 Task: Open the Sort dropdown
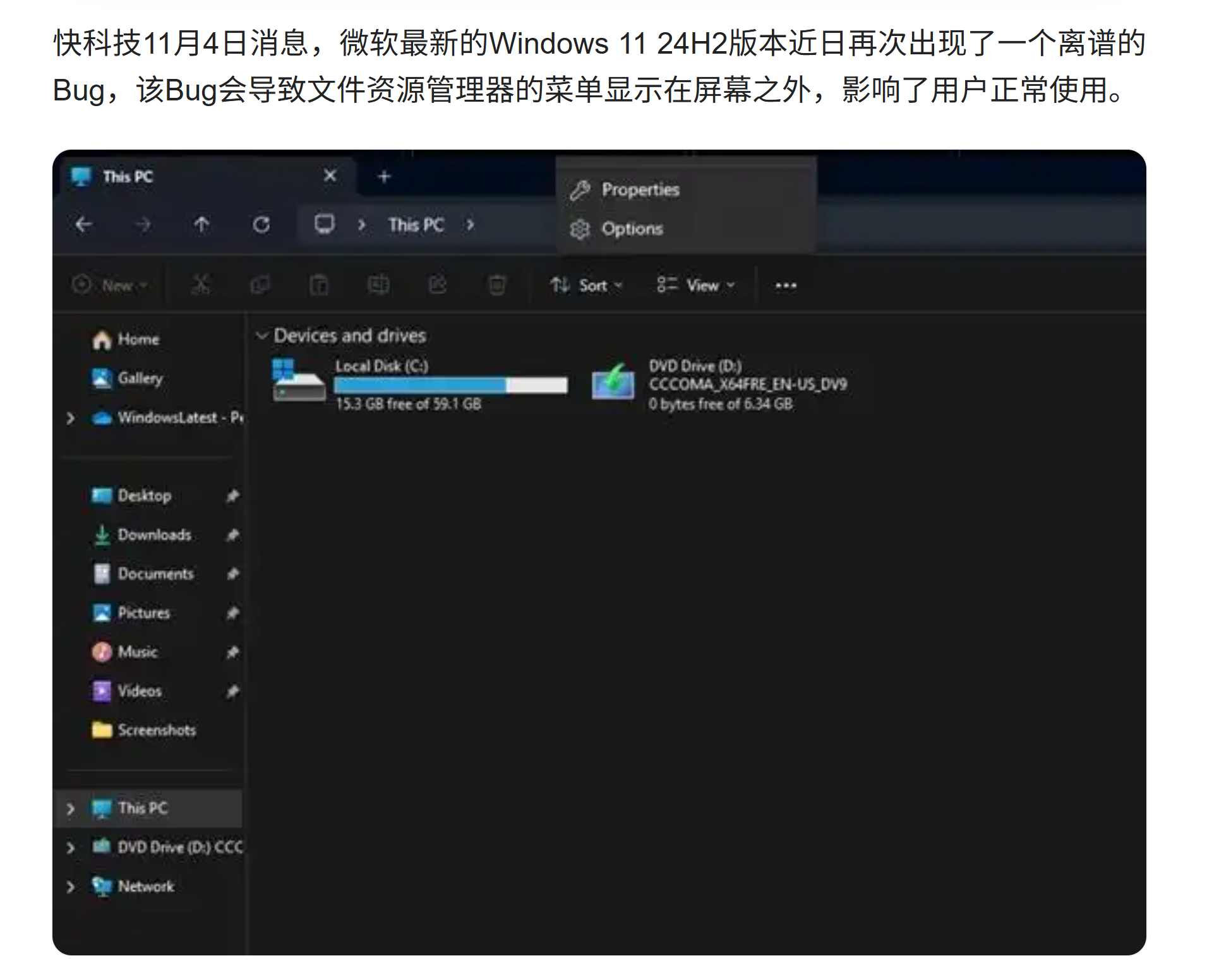(586, 285)
